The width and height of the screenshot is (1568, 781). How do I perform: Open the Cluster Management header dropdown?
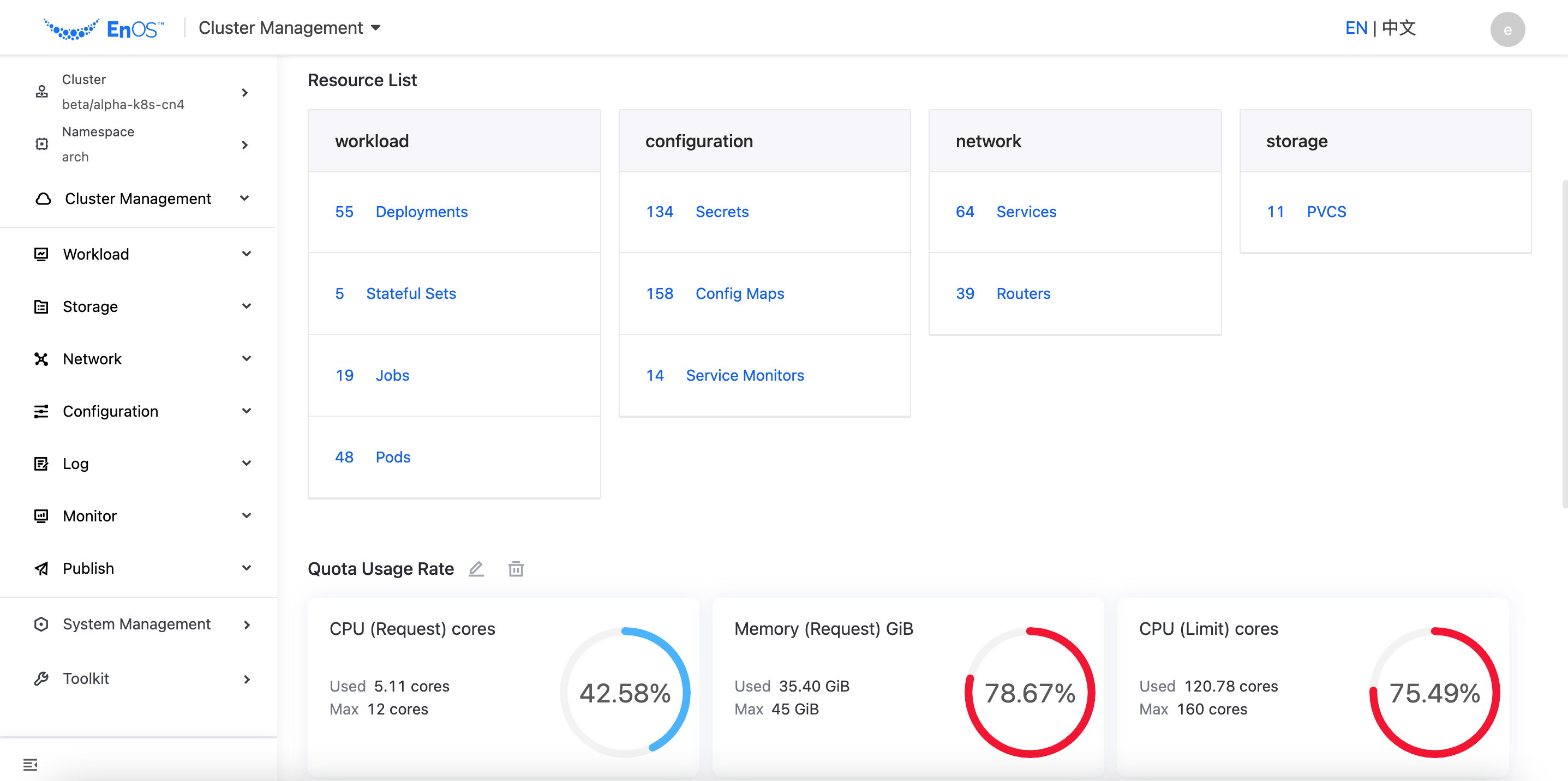[290, 28]
